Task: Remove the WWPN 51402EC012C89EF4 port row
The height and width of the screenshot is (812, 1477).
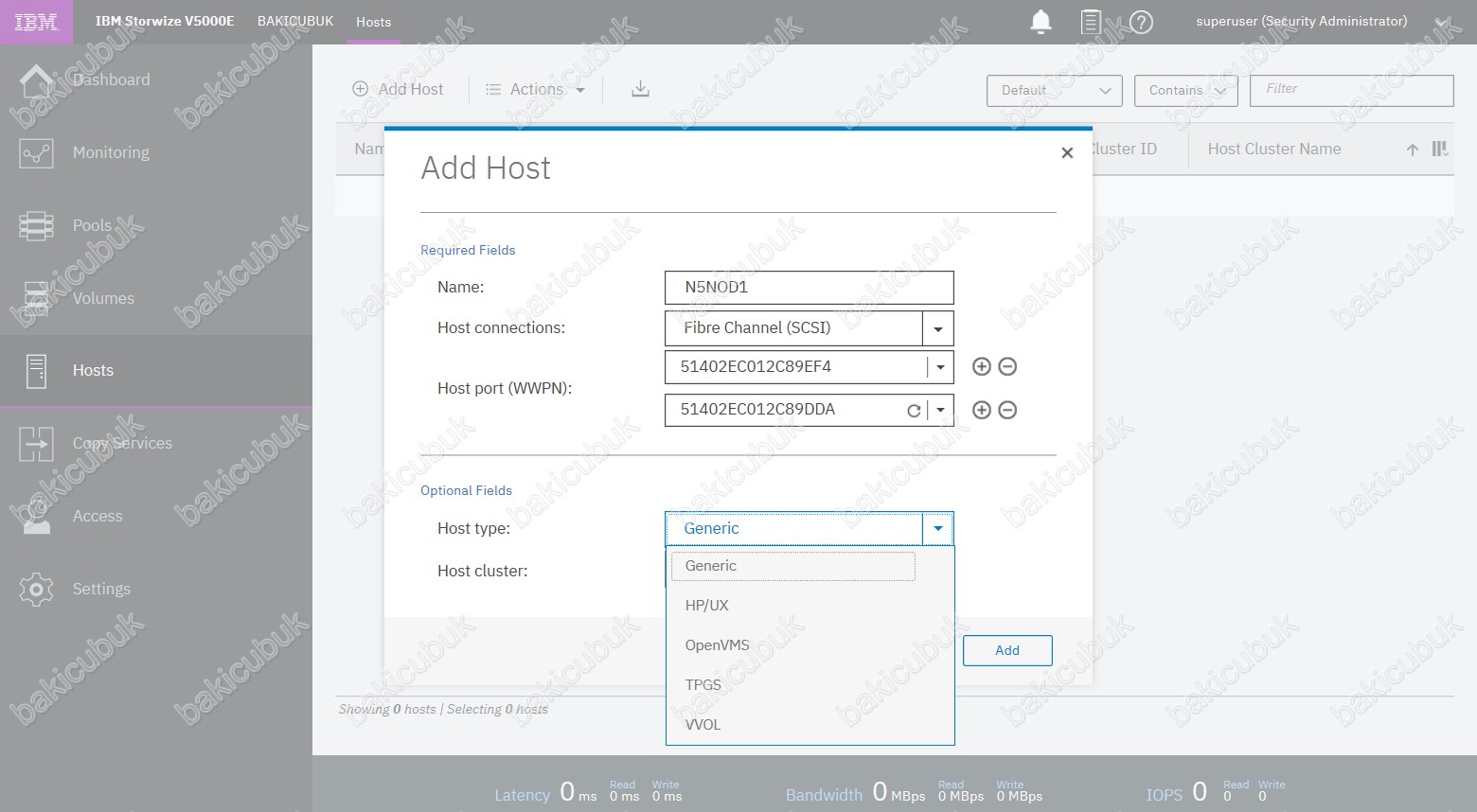Action: [1007, 366]
